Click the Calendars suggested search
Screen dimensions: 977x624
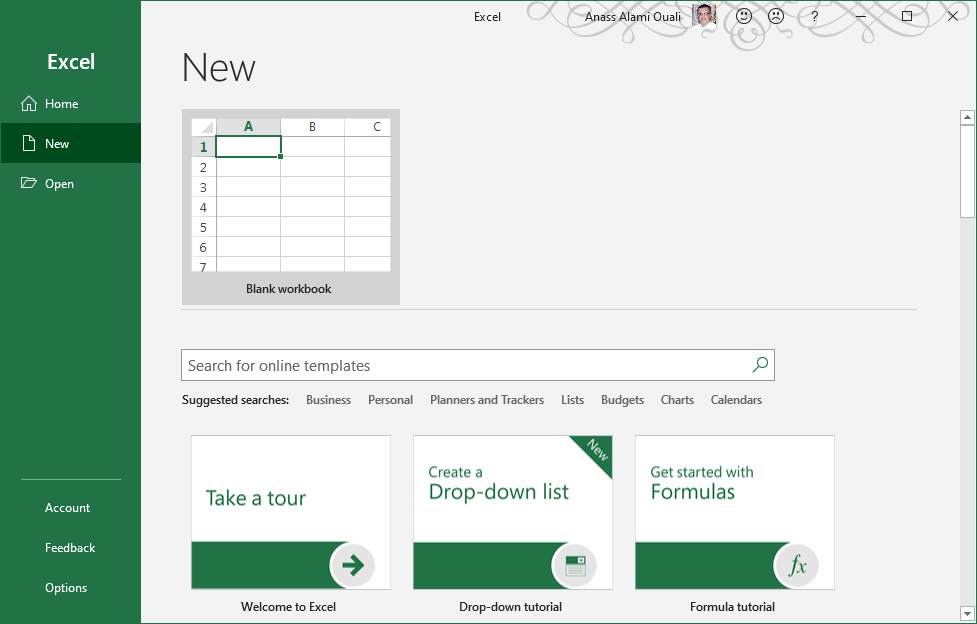(x=736, y=399)
